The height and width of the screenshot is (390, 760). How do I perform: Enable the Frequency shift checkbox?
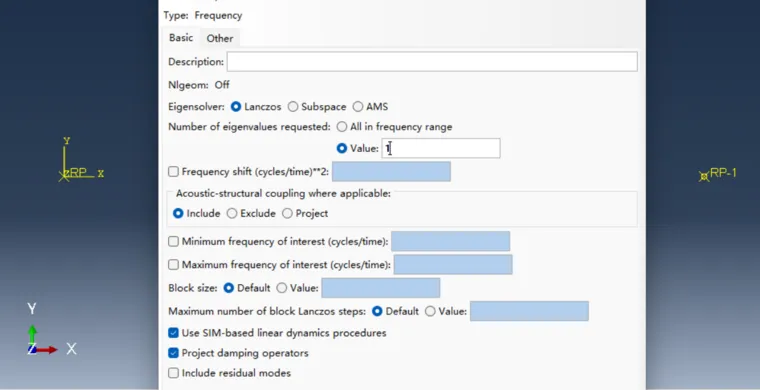click(174, 172)
